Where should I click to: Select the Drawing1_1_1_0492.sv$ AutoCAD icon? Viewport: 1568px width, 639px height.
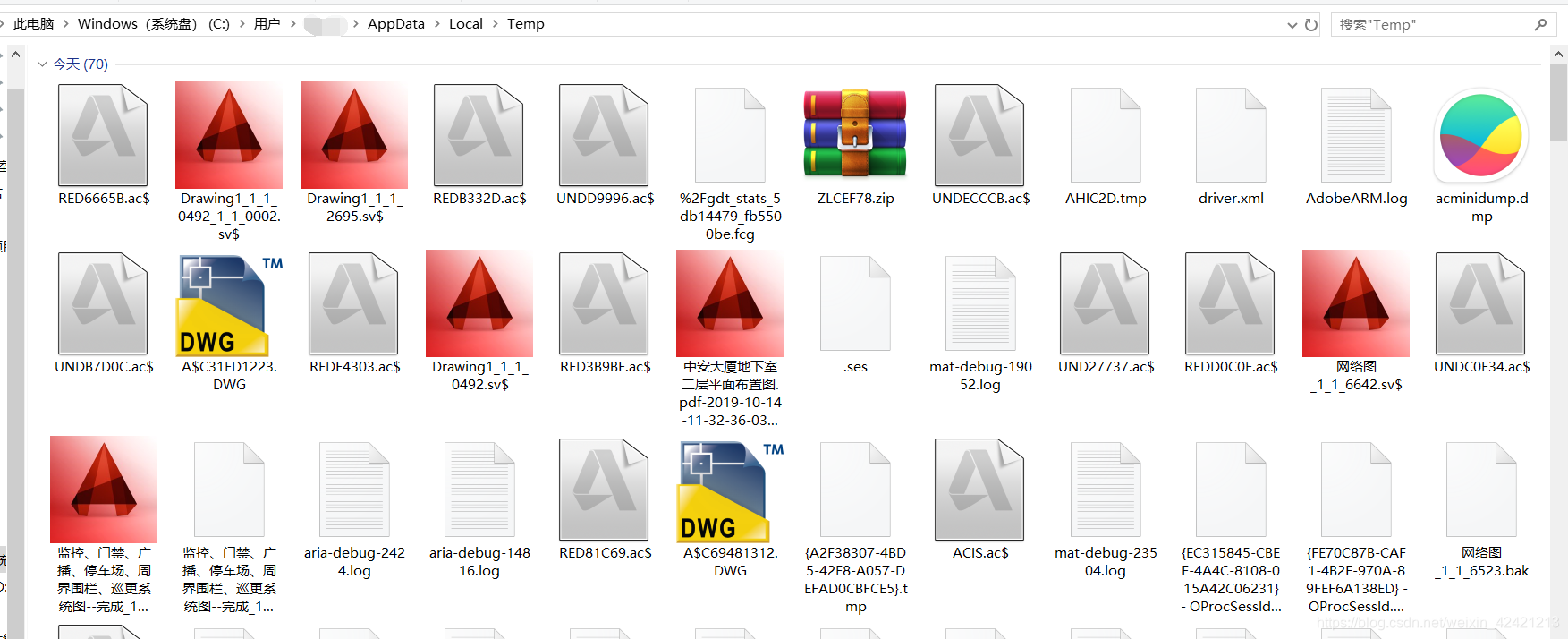(479, 303)
